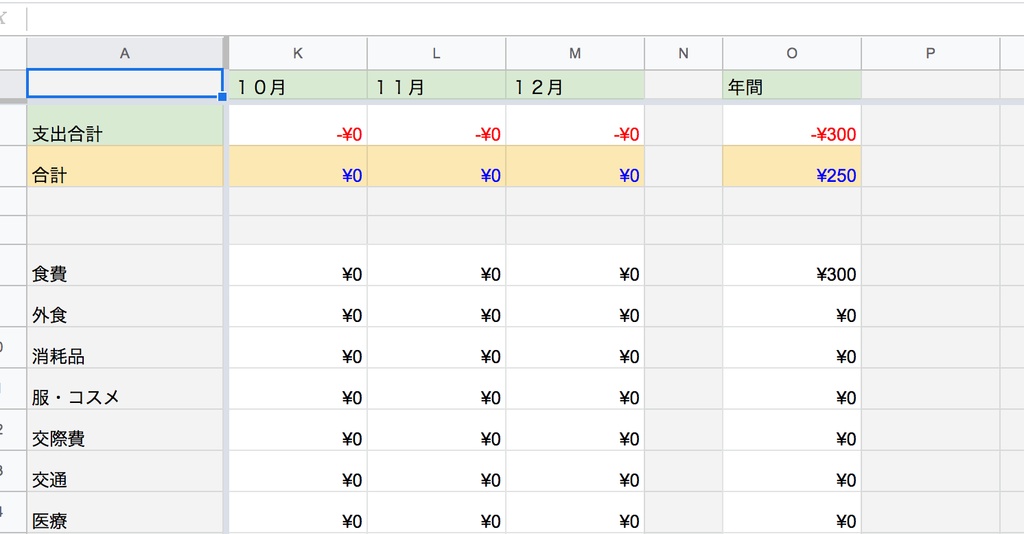Select the 服・コスメ row label
Screen dimensions: 1024x534
tap(125, 388)
